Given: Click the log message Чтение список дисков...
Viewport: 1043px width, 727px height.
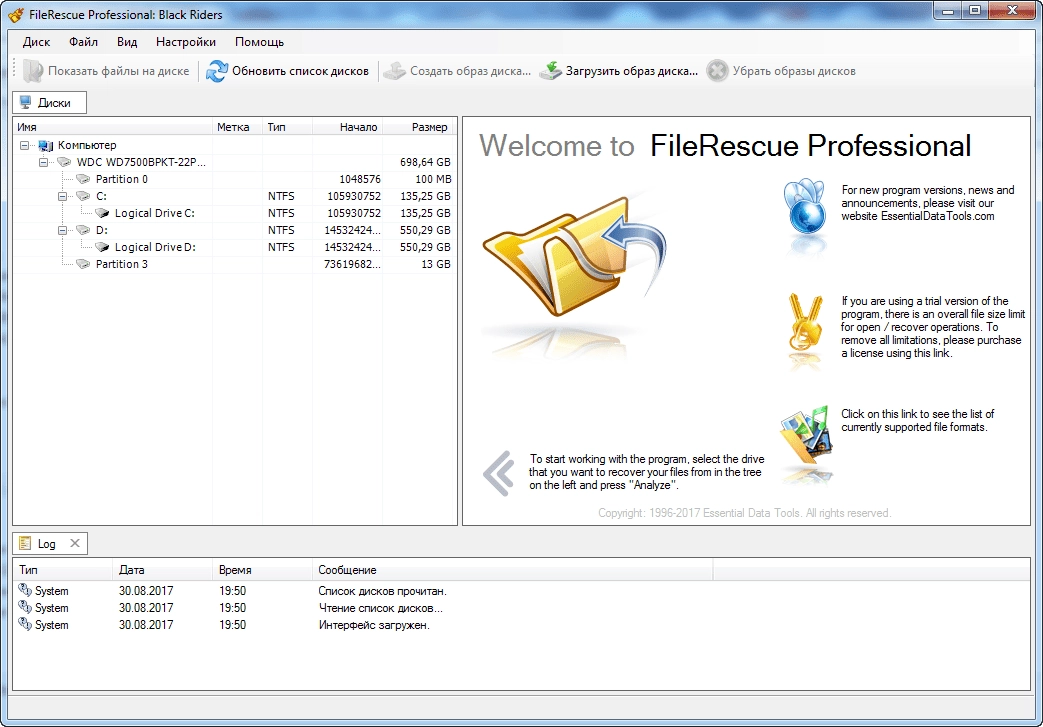Looking at the screenshot, I should [x=380, y=608].
